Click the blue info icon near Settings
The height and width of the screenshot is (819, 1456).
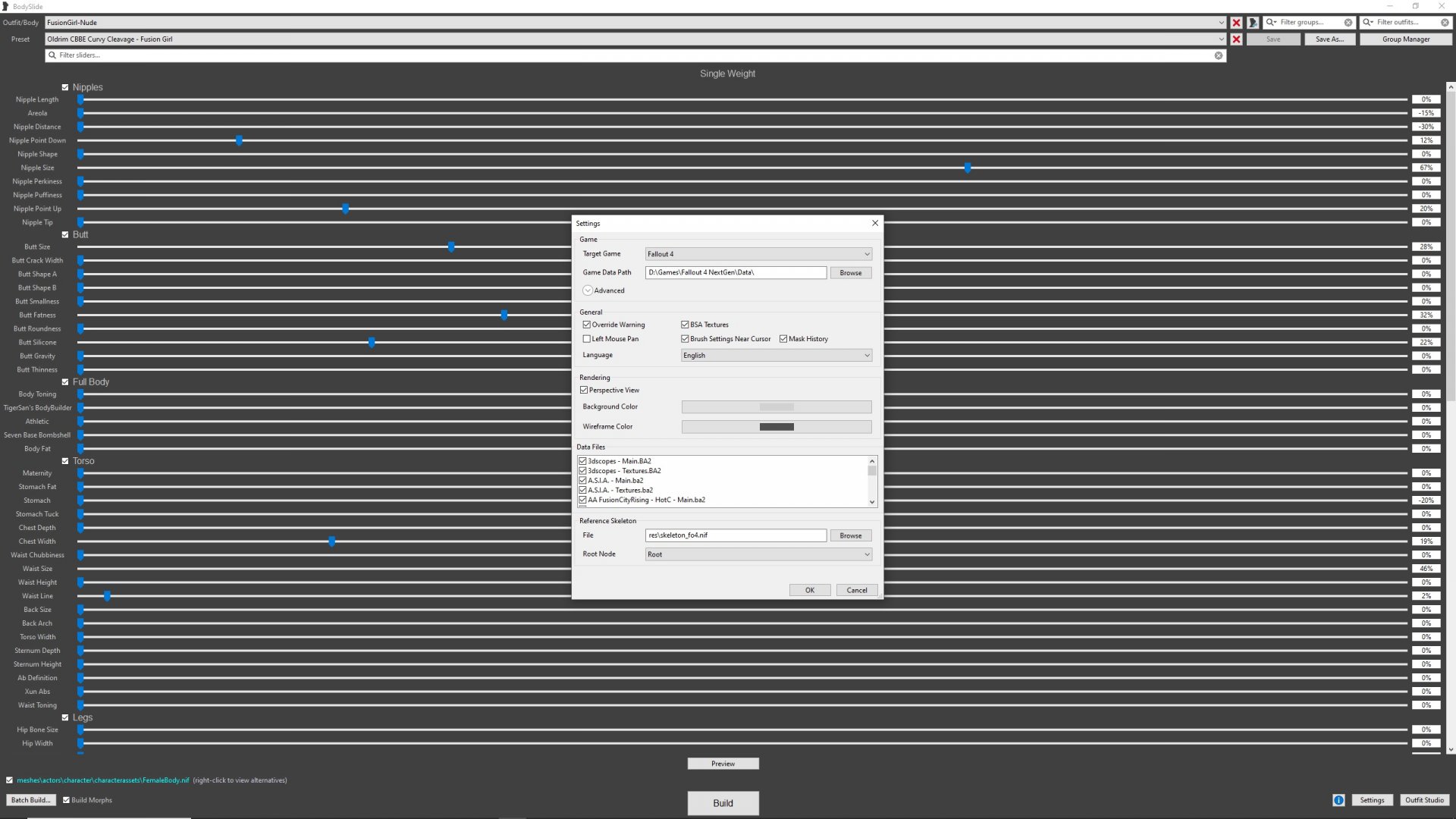[1338, 800]
